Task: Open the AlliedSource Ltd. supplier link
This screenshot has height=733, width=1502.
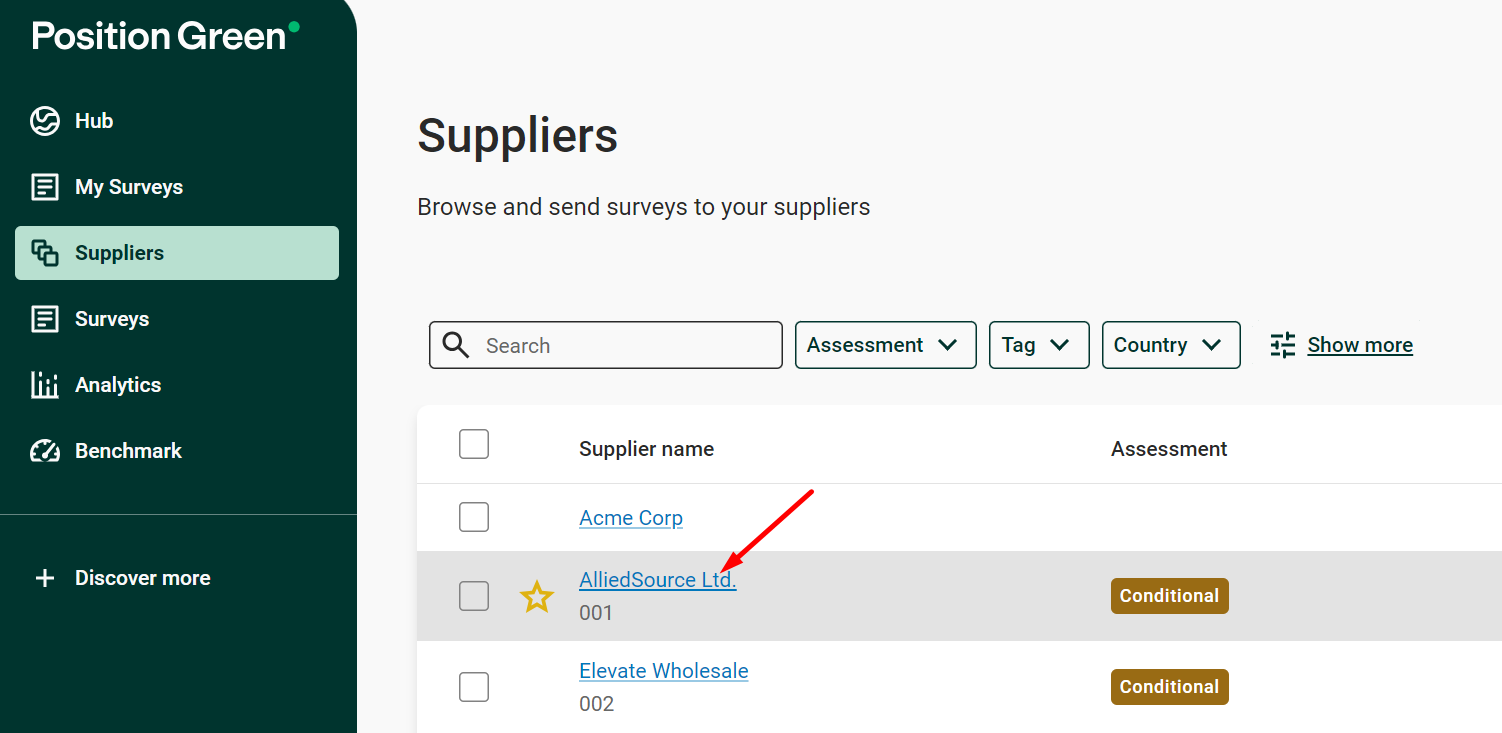Action: [658, 579]
